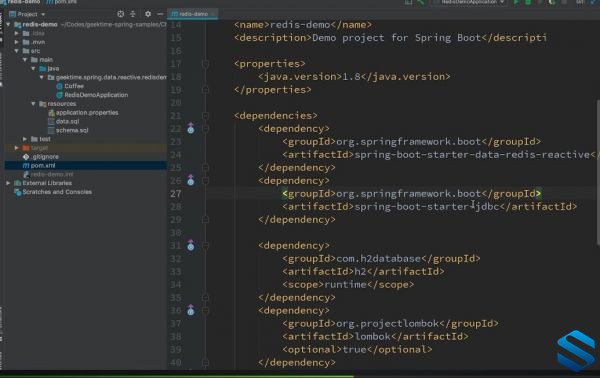Click redis-demo in the top breadcrumb bar
Screen dimensions: 600x378
[20, 2]
